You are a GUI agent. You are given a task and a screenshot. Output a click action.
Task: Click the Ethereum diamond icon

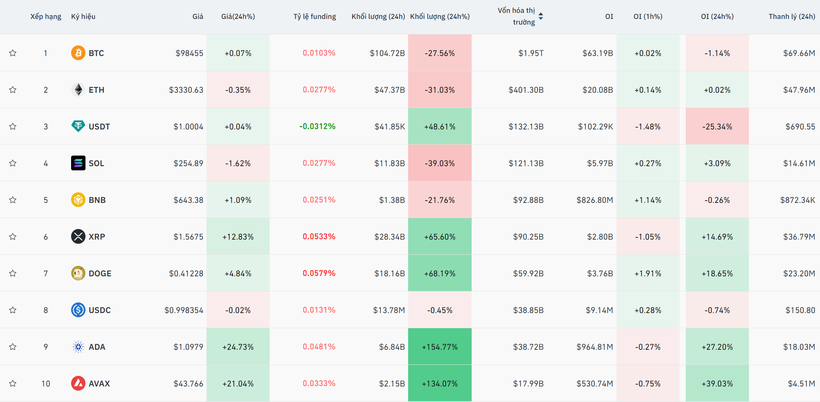(78, 90)
